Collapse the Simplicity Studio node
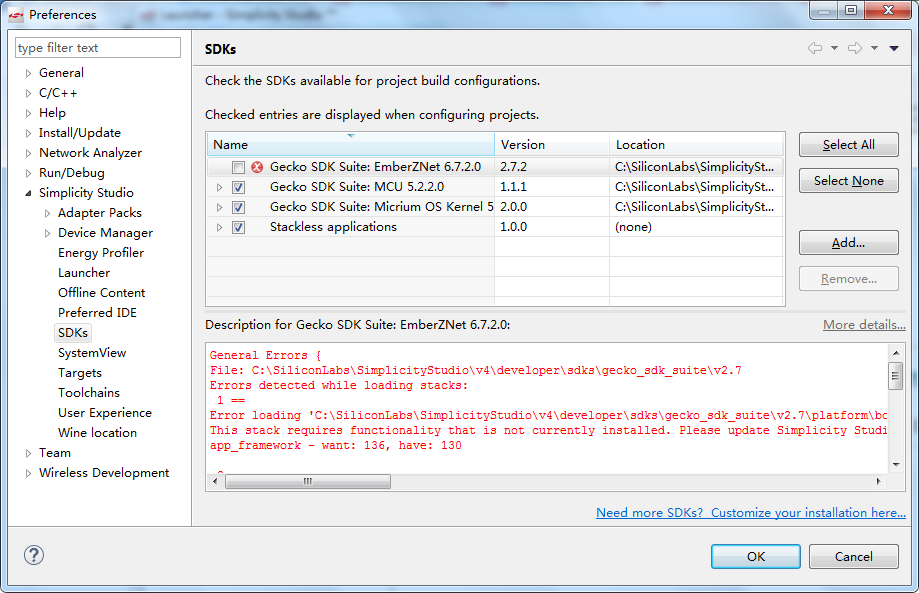Screen dimensions: 919x593 click(x=28, y=193)
